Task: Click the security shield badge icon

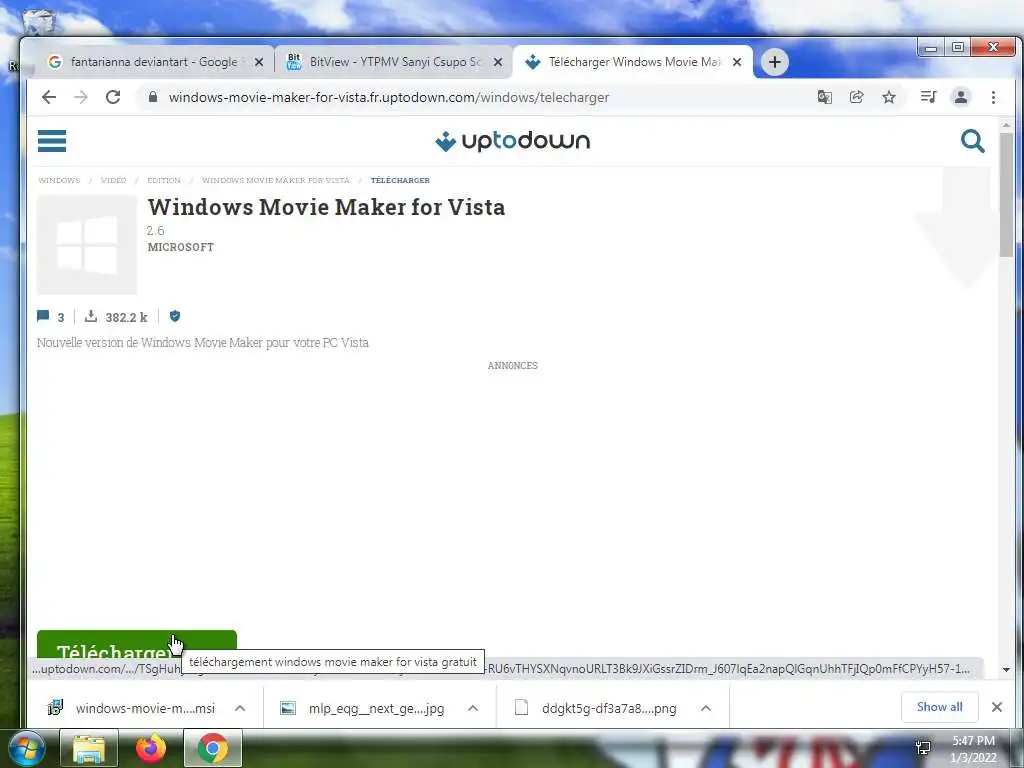Action: pos(174,316)
